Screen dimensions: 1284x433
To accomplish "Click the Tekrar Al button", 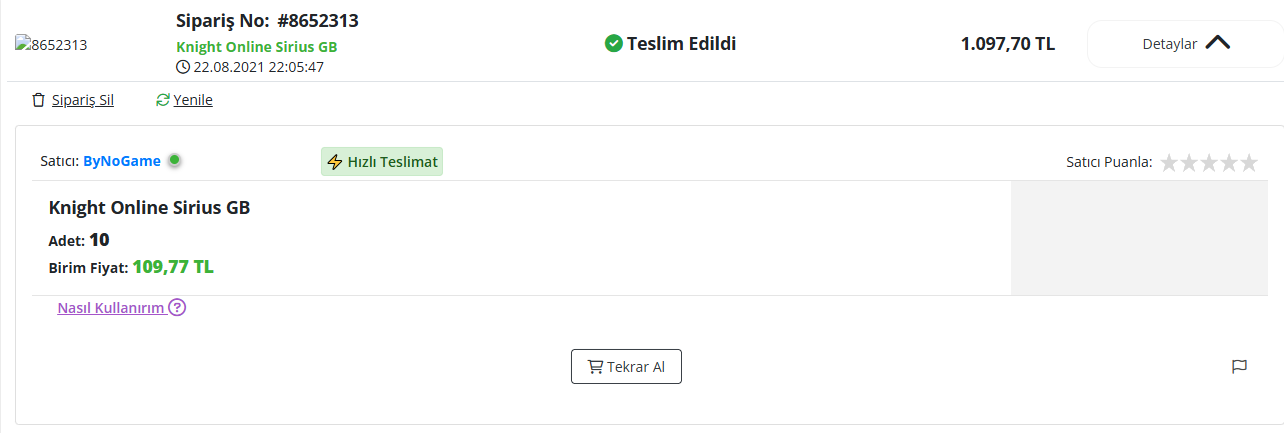I will point(626,367).
